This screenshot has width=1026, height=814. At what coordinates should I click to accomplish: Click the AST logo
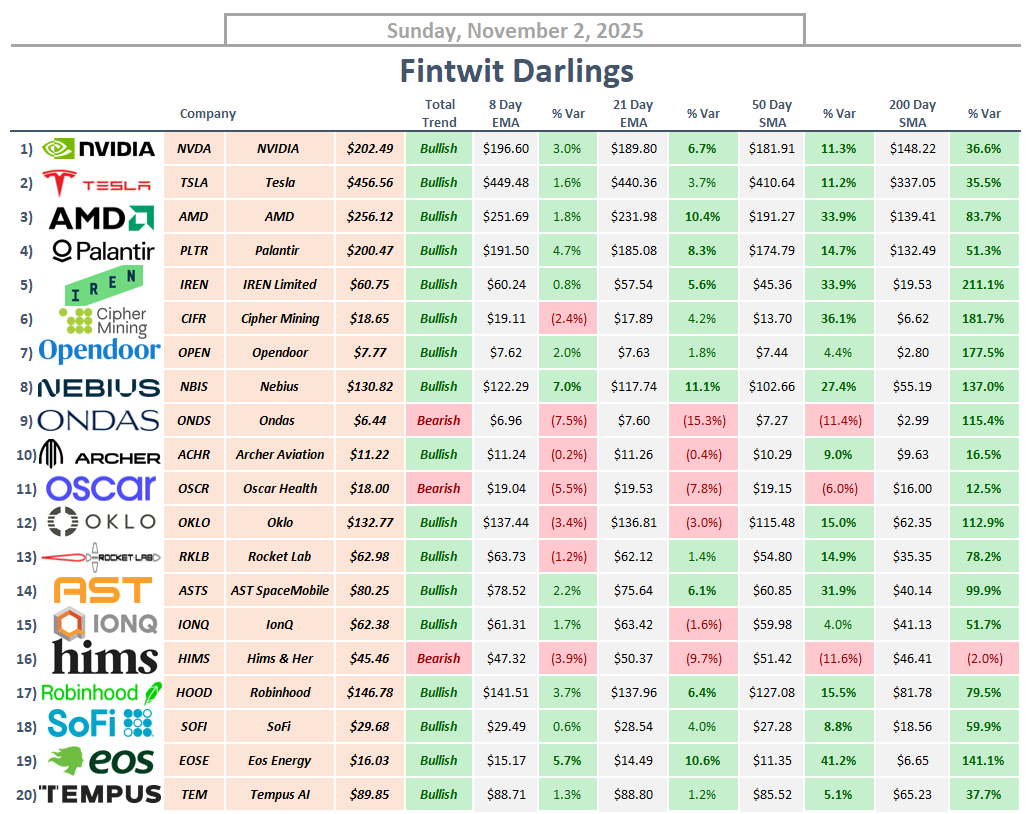(103, 590)
